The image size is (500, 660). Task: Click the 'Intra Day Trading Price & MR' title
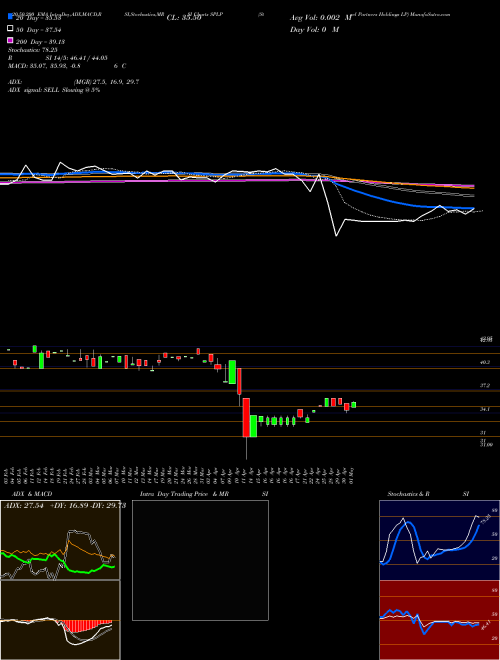pyautogui.click(x=184, y=494)
